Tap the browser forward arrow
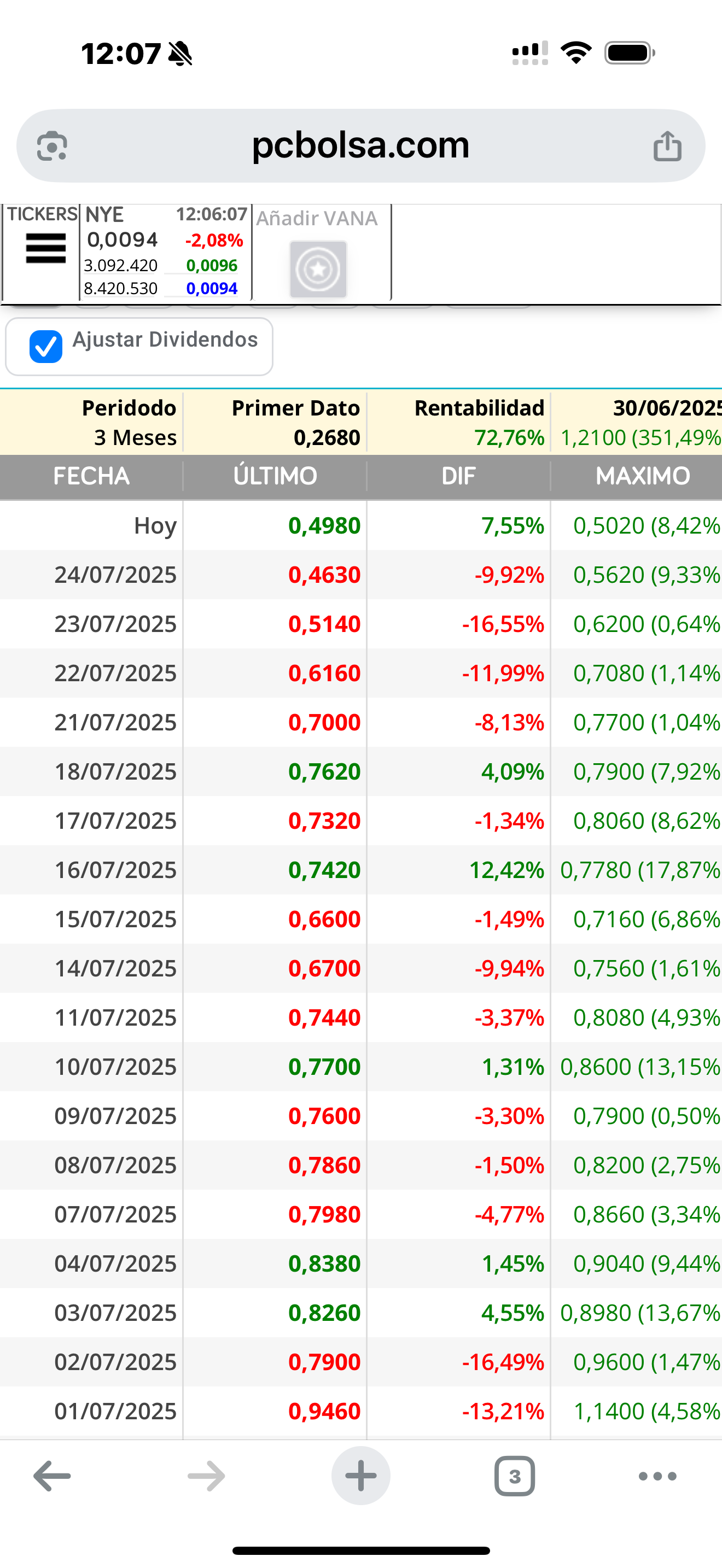This screenshot has width=722, height=1568. pos(206,1476)
